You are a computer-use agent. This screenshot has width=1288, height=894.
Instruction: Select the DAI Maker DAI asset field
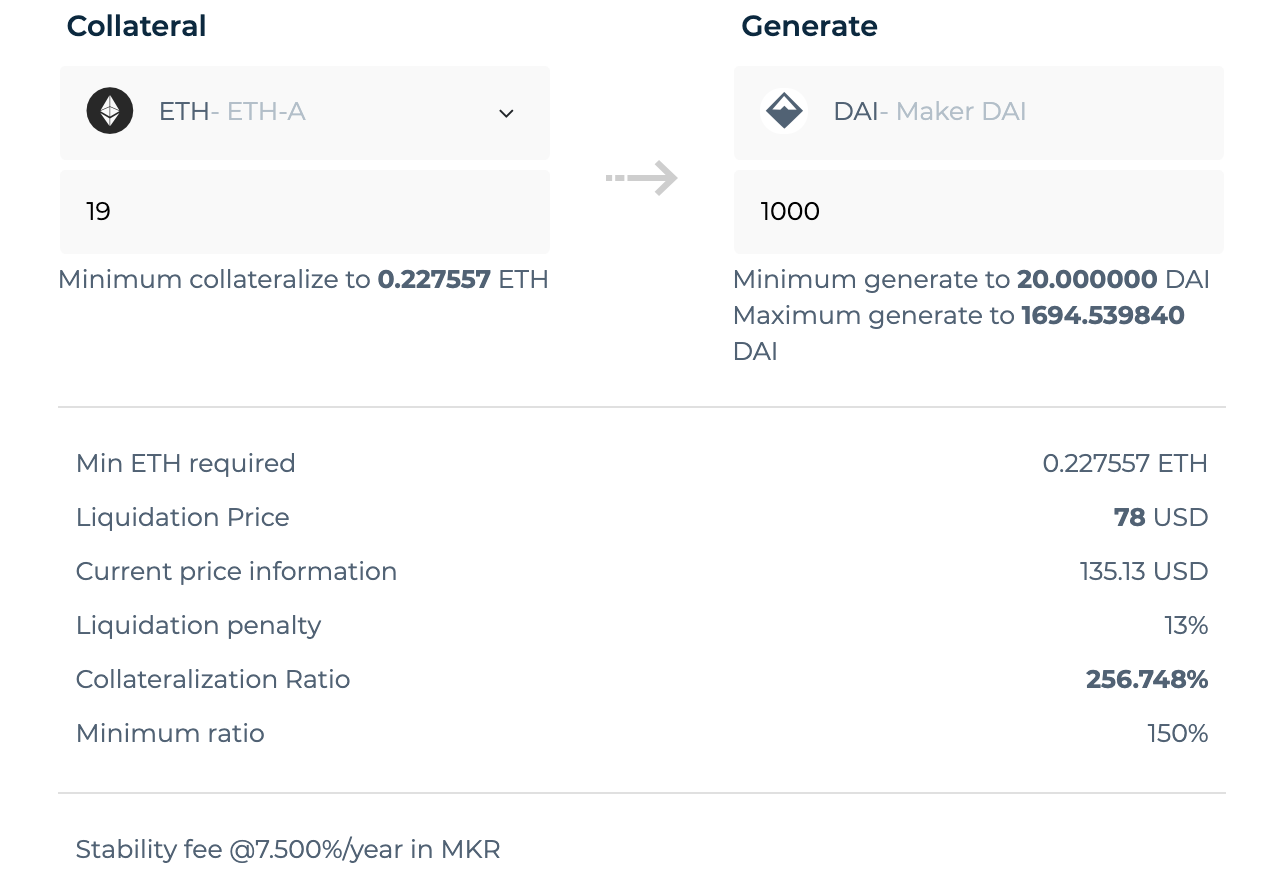click(x=979, y=113)
